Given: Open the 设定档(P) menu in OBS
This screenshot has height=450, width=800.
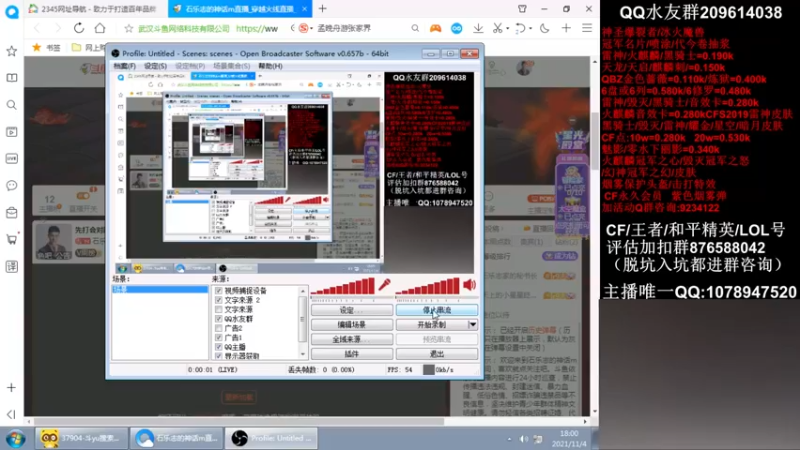Looking at the screenshot, I should 190,66.
